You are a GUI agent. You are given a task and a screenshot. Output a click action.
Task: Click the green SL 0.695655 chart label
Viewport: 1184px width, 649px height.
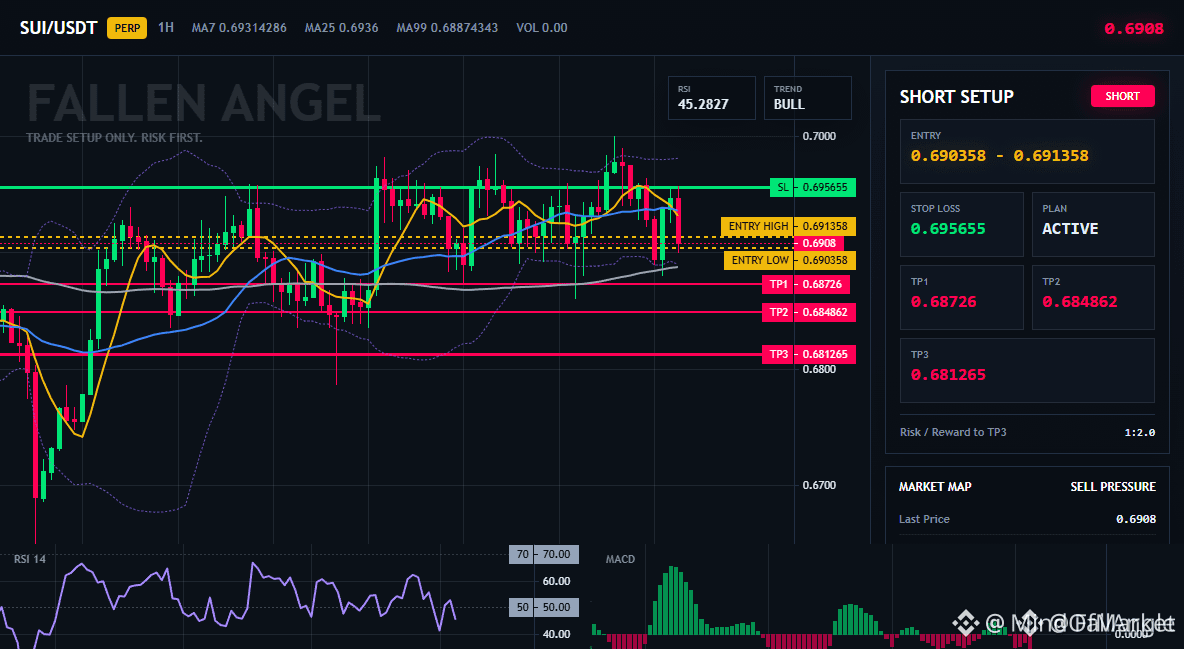(812, 187)
